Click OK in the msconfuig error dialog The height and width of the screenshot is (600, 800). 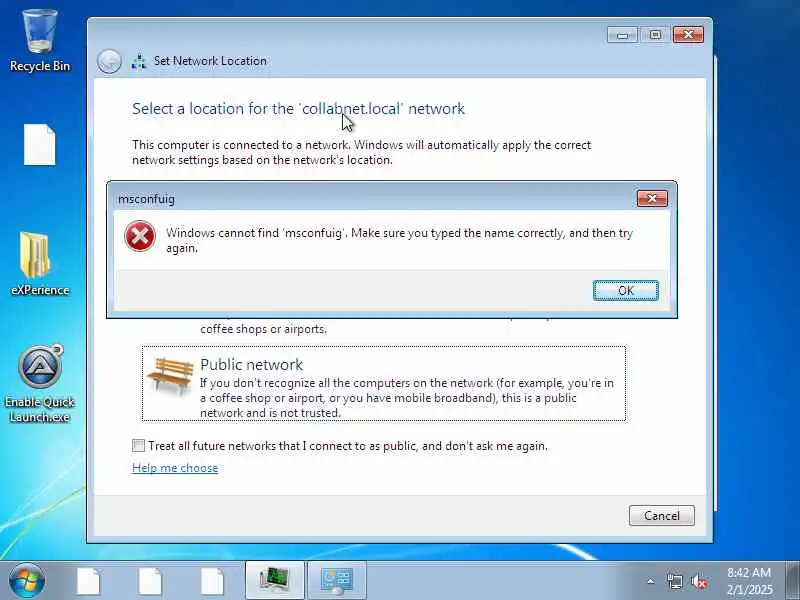626,290
